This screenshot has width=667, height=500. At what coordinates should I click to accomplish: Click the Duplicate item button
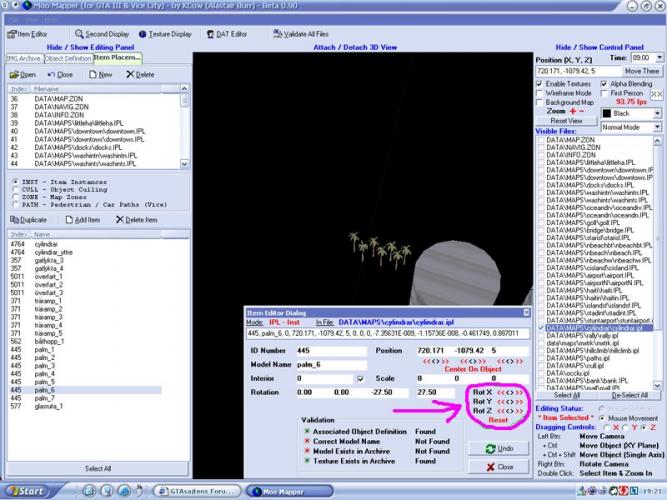(28, 219)
